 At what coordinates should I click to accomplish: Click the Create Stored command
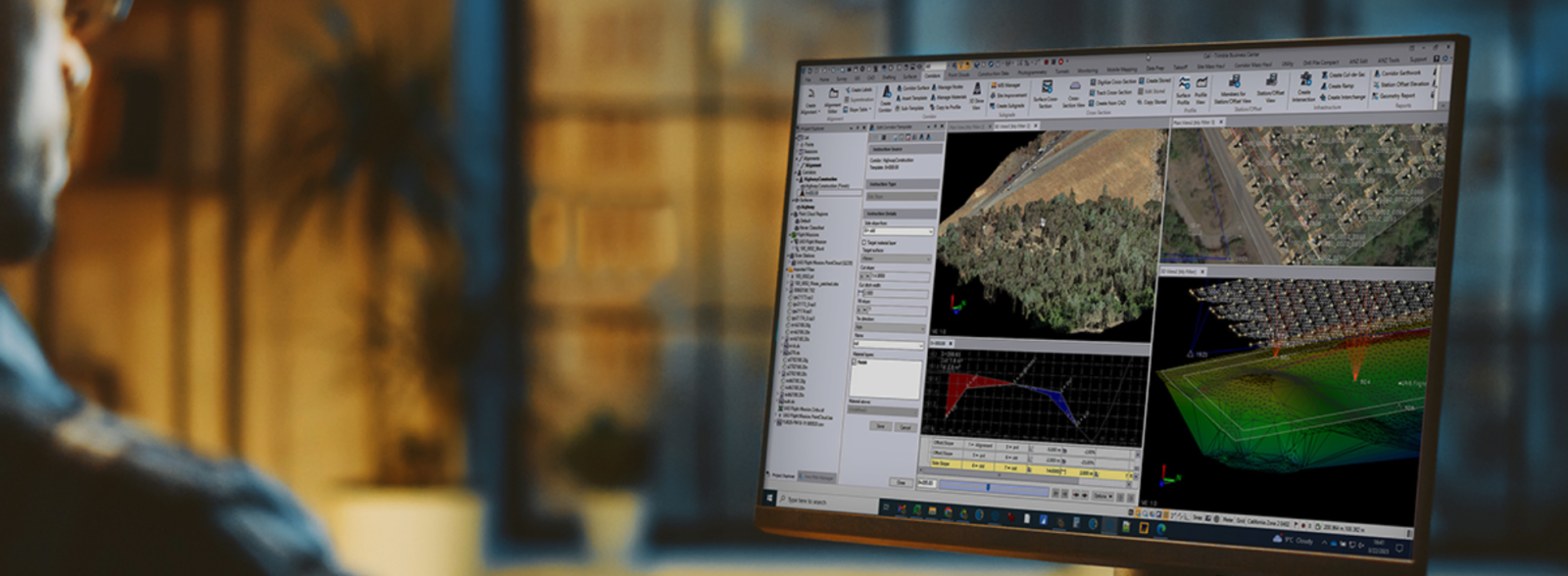coord(1155,80)
